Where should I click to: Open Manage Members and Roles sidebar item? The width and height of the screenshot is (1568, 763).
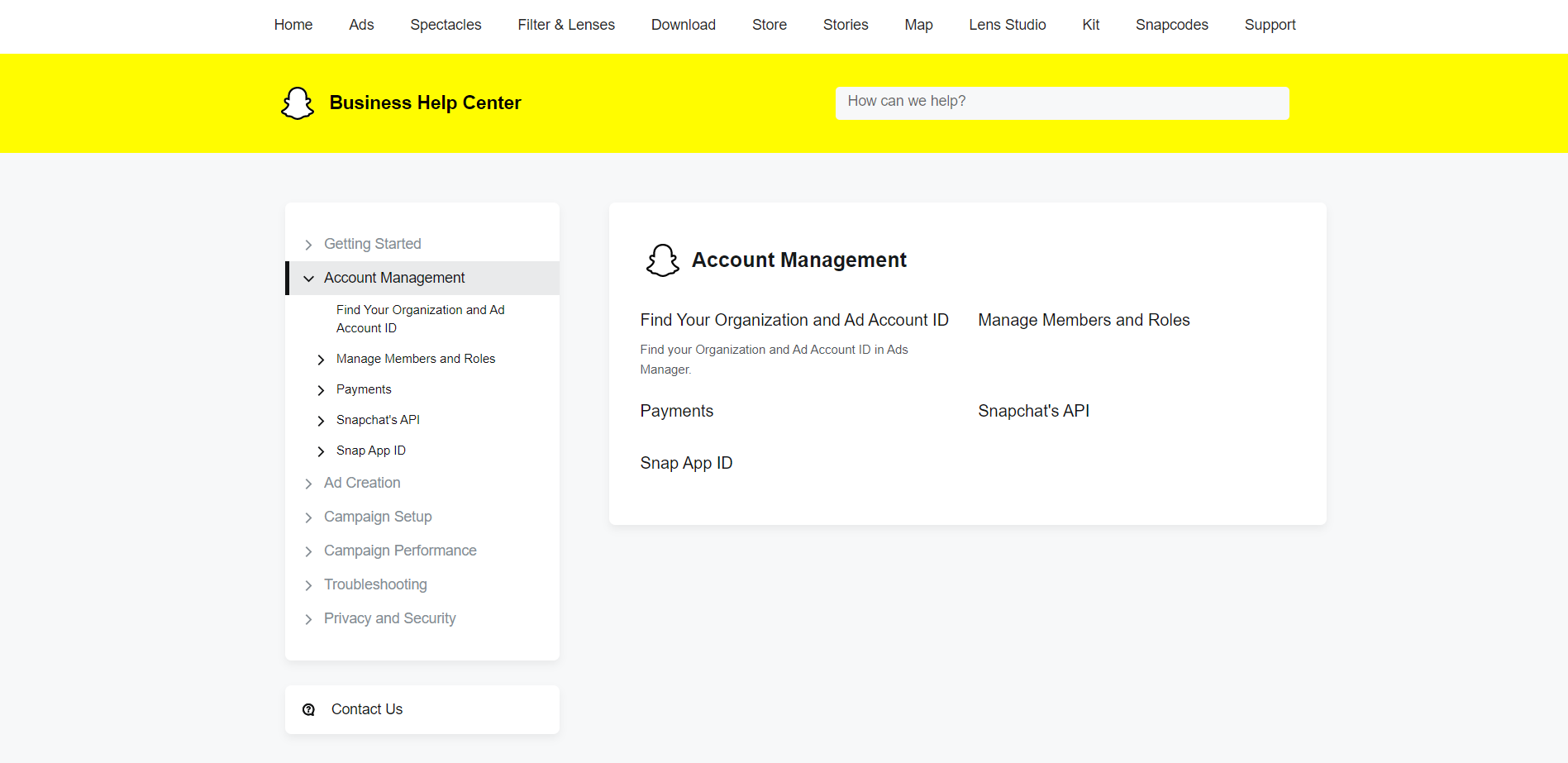(x=416, y=359)
